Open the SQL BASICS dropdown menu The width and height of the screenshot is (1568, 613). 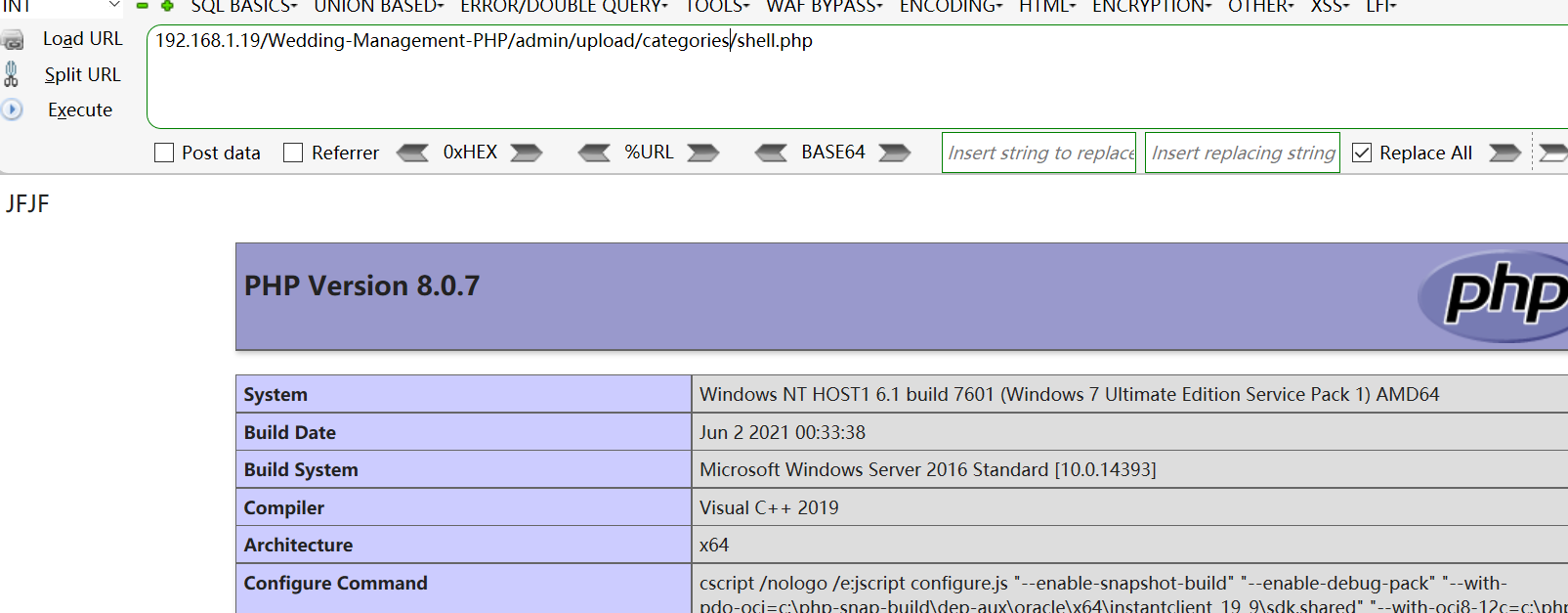click(x=244, y=7)
